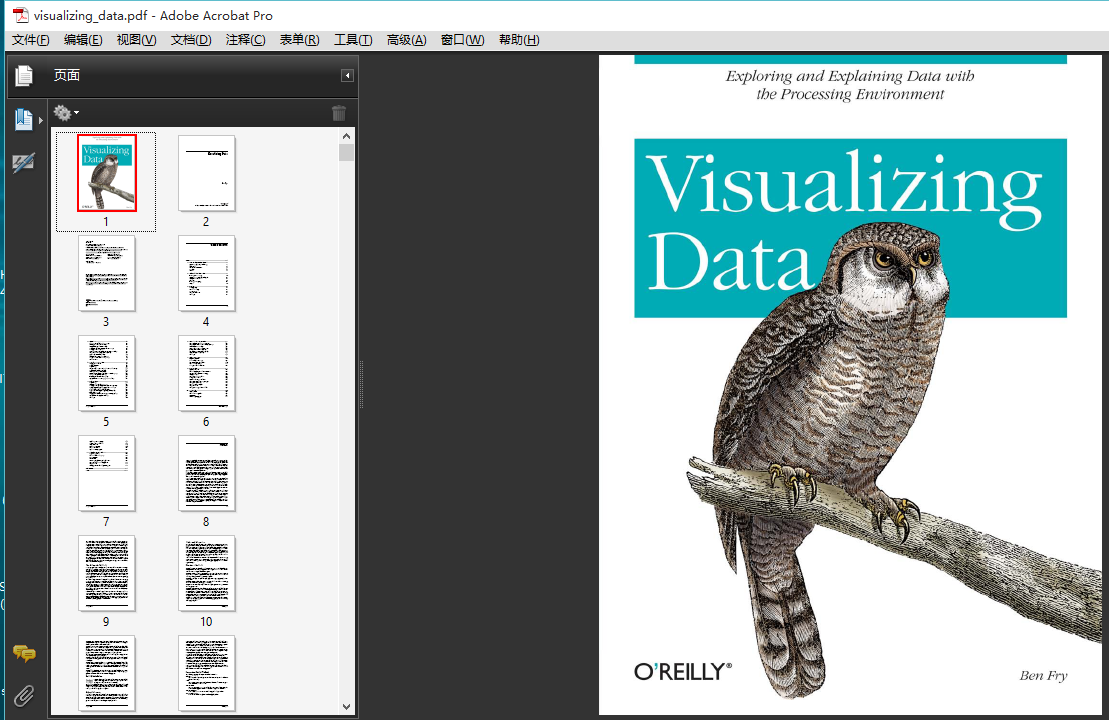The width and height of the screenshot is (1109, 720).
Task: Click scroll up arrow in thumbnails panel
Action: 346,136
